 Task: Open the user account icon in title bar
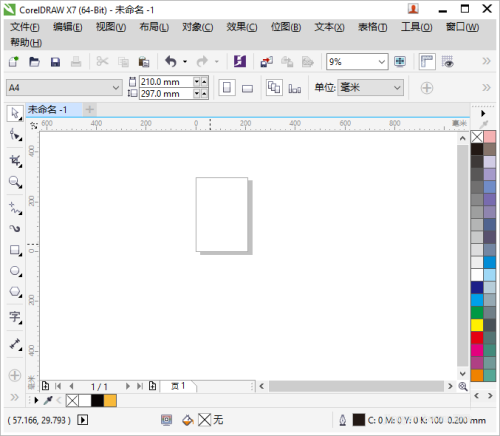[413, 9]
